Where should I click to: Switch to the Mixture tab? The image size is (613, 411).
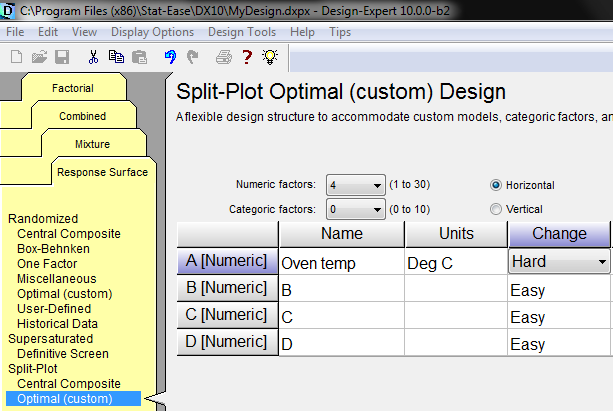point(93,144)
